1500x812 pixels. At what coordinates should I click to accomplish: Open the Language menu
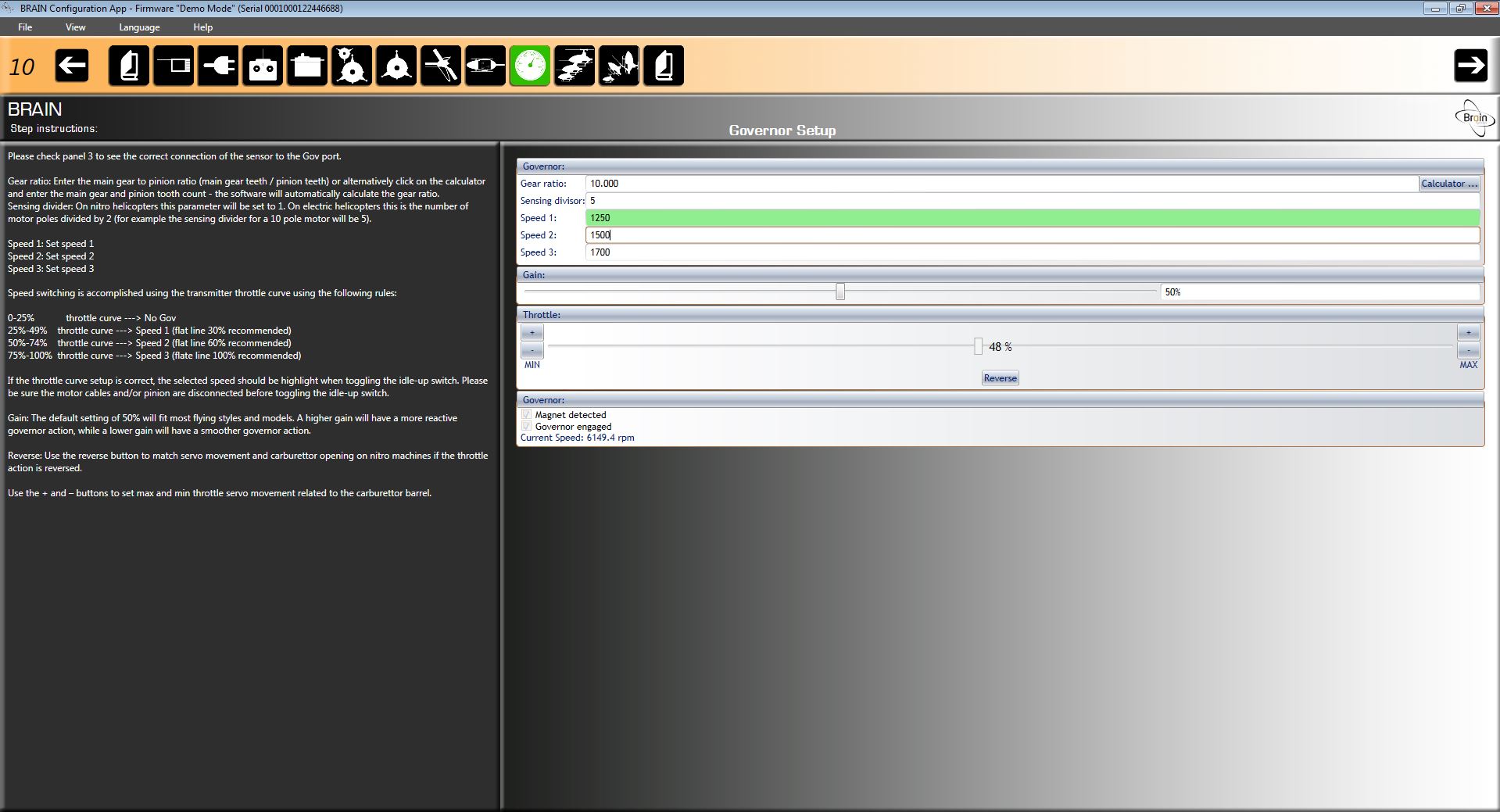pos(139,27)
